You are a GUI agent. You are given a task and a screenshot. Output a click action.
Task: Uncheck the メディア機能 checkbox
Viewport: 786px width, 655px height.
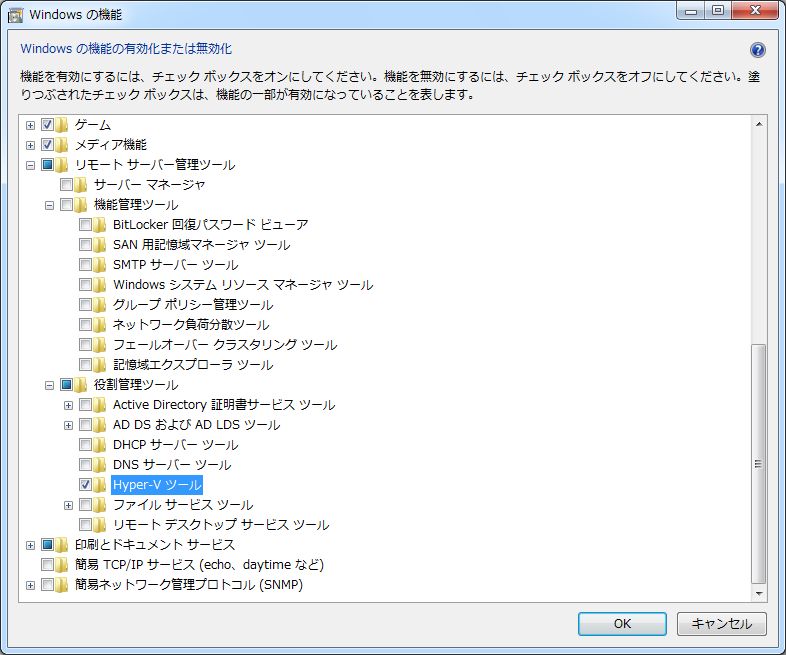click(47, 144)
